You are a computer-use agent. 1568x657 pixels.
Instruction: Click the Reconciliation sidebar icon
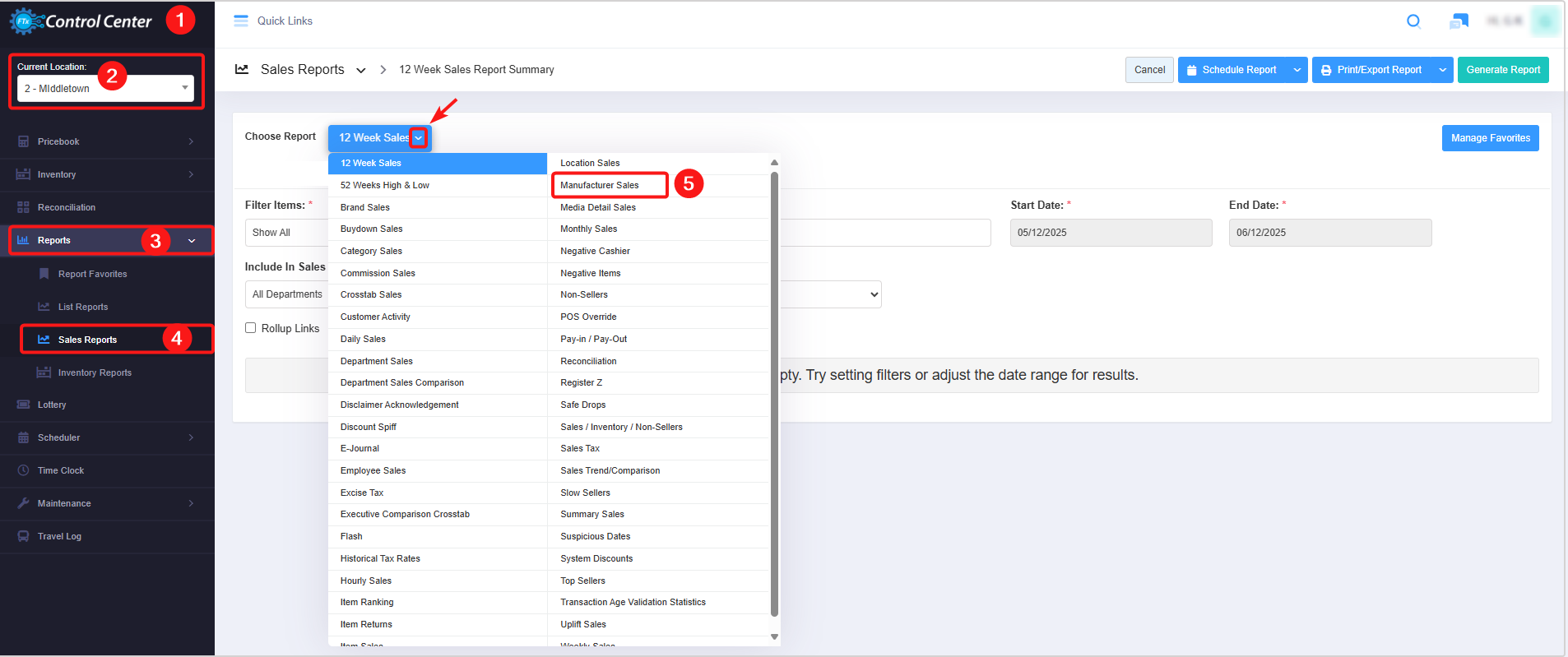(x=23, y=207)
